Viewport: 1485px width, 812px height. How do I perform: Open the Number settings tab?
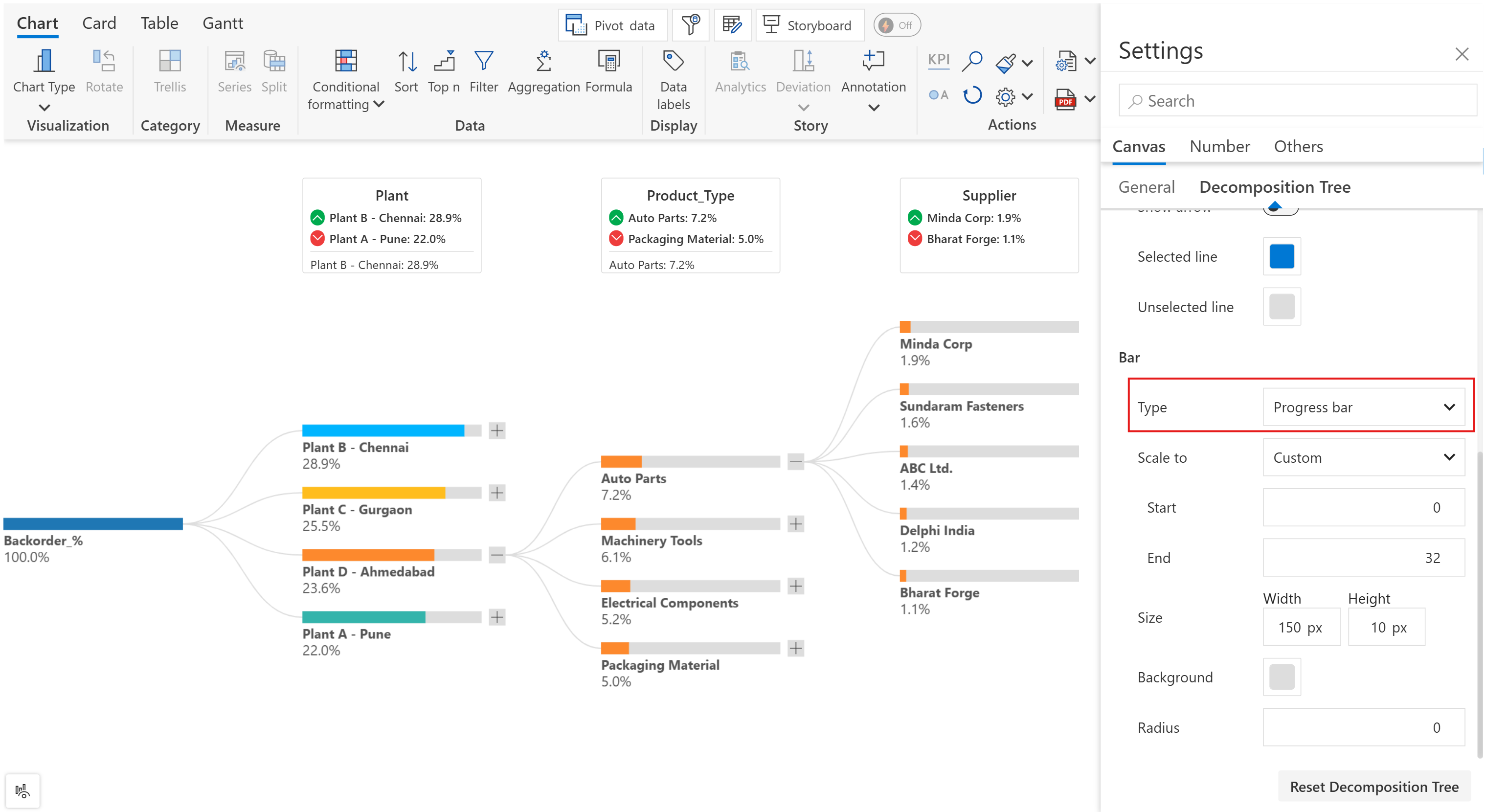click(x=1219, y=146)
